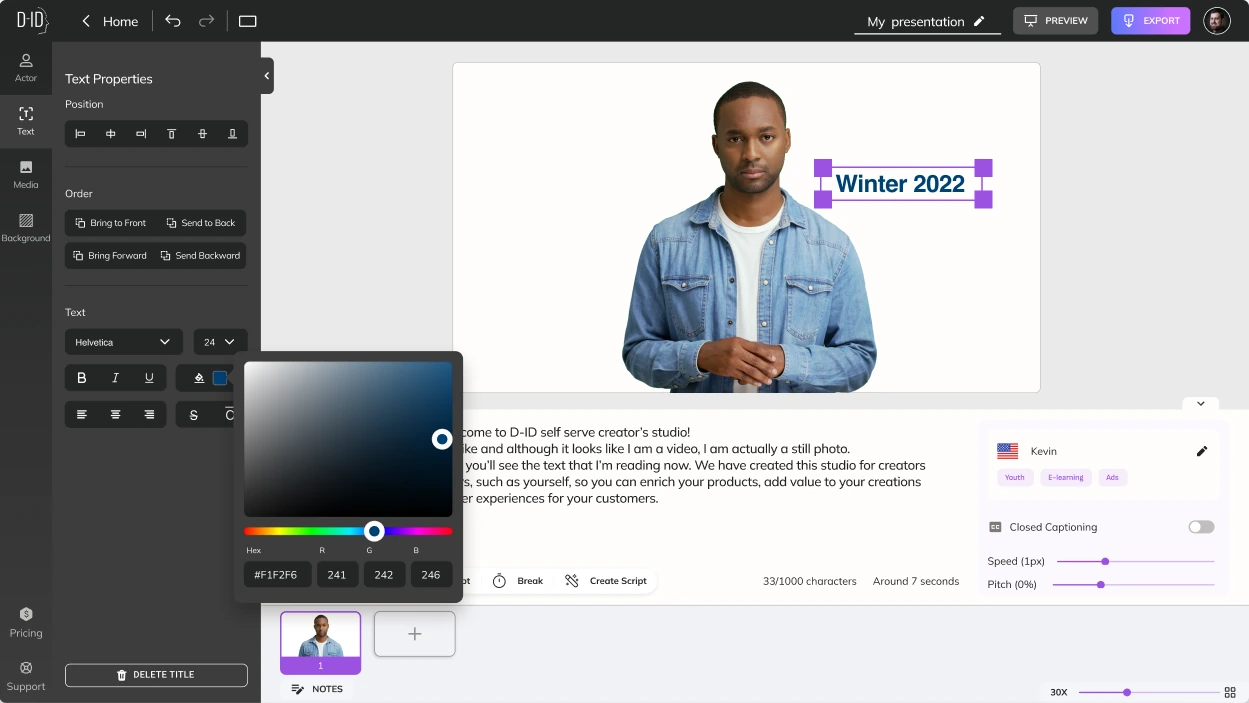Select the Ads tag
The image size is (1249, 703).
(x=1113, y=478)
